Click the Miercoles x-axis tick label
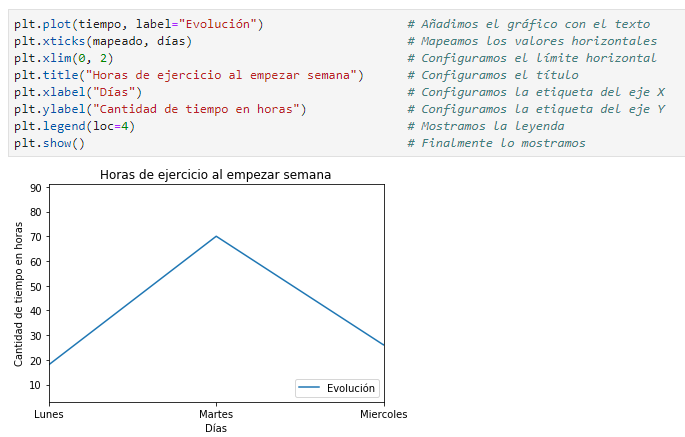This screenshot has width=685, height=437. tap(383, 414)
